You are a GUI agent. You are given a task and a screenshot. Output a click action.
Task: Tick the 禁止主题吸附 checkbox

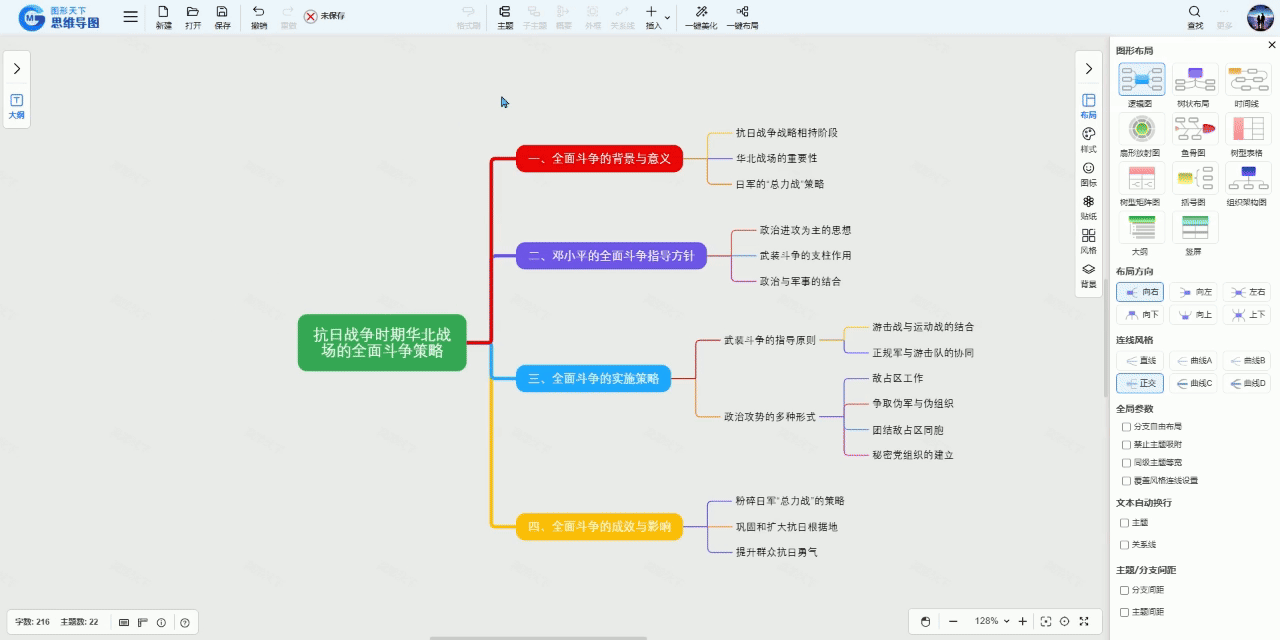tap(1127, 445)
